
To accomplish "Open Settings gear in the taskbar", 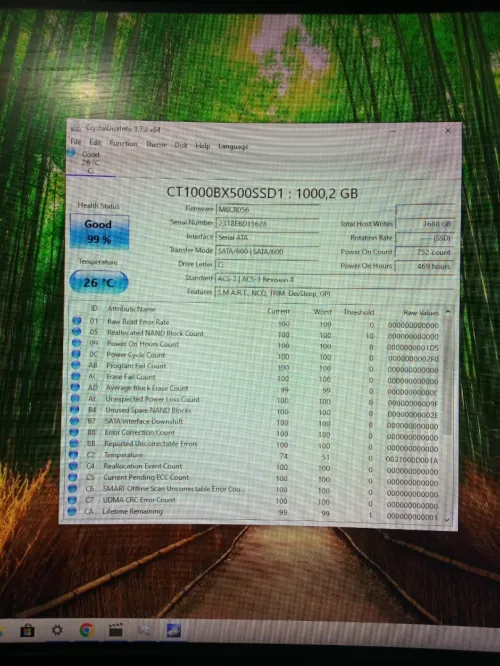I will [57, 630].
